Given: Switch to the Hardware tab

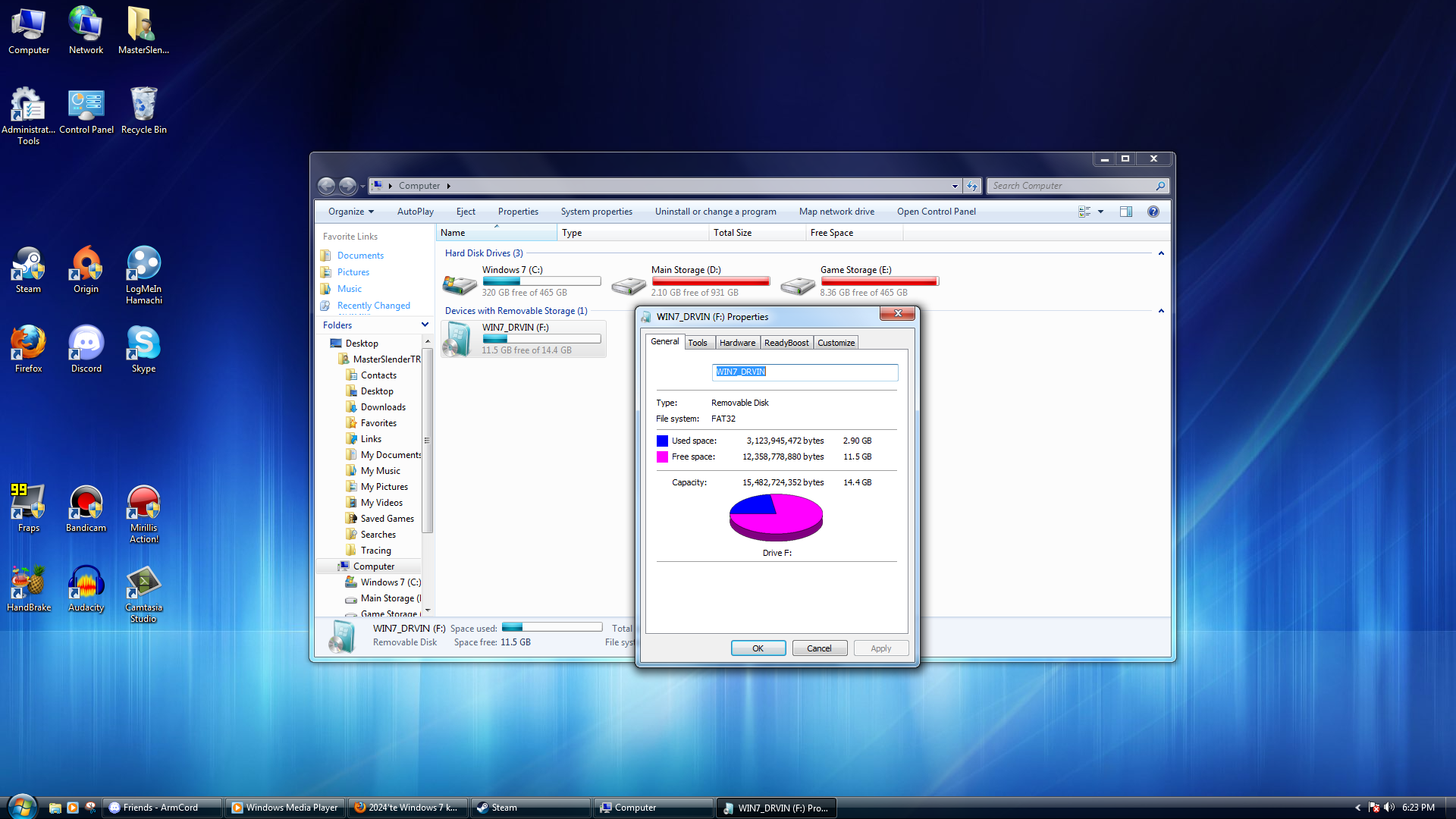Looking at the screenshot, I should [737, 343].
